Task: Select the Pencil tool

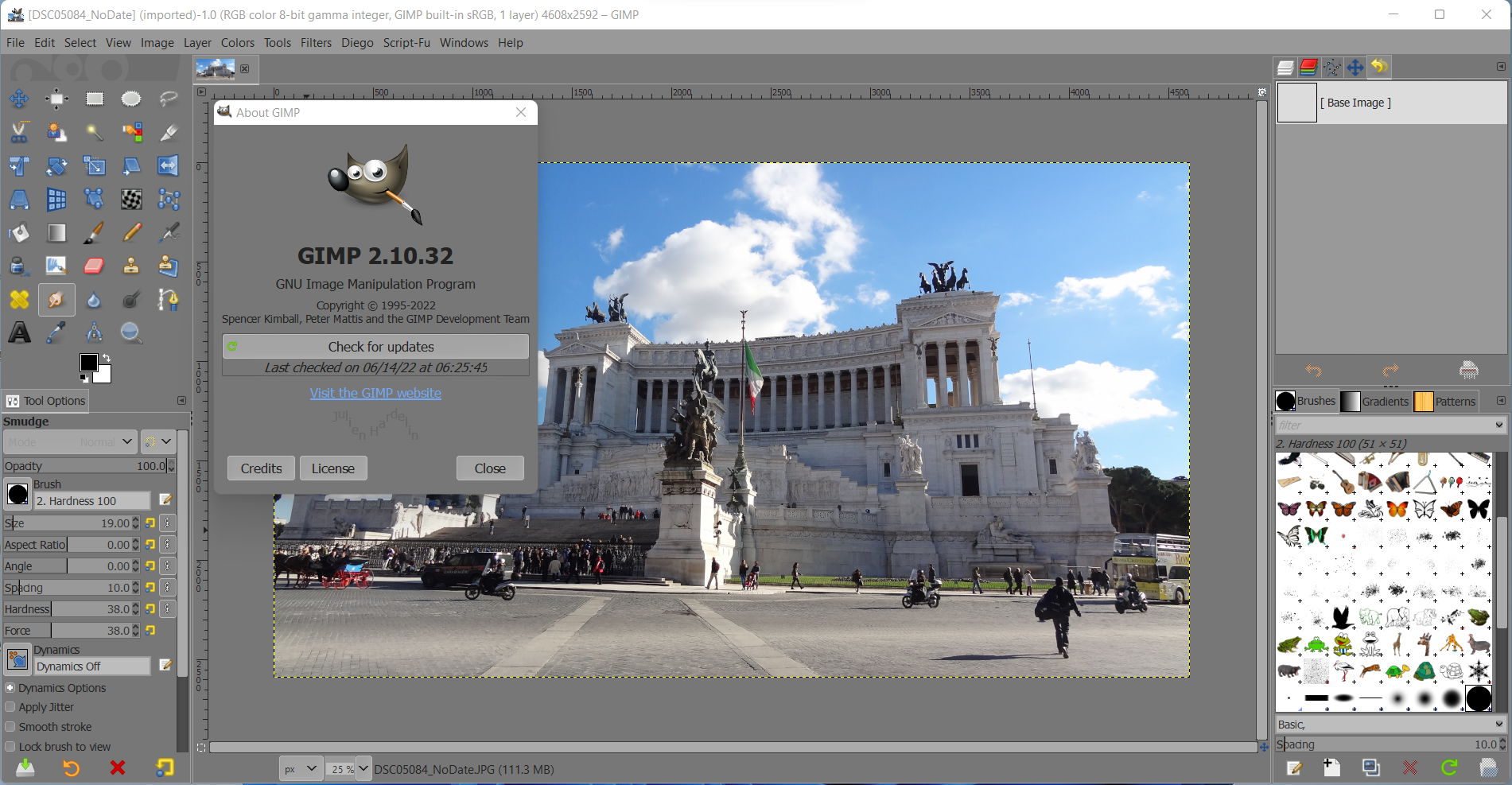Action: 131,232
